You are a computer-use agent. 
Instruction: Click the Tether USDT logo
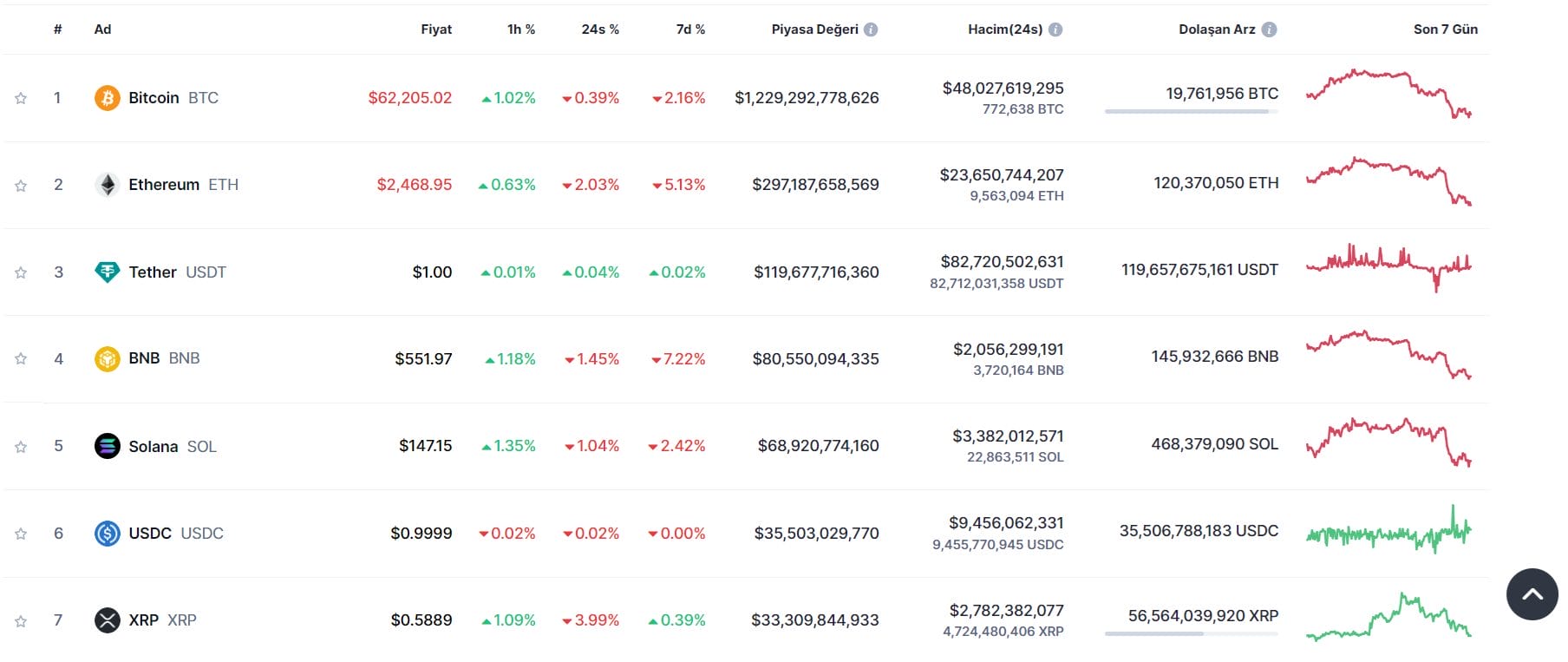point(107,272)
